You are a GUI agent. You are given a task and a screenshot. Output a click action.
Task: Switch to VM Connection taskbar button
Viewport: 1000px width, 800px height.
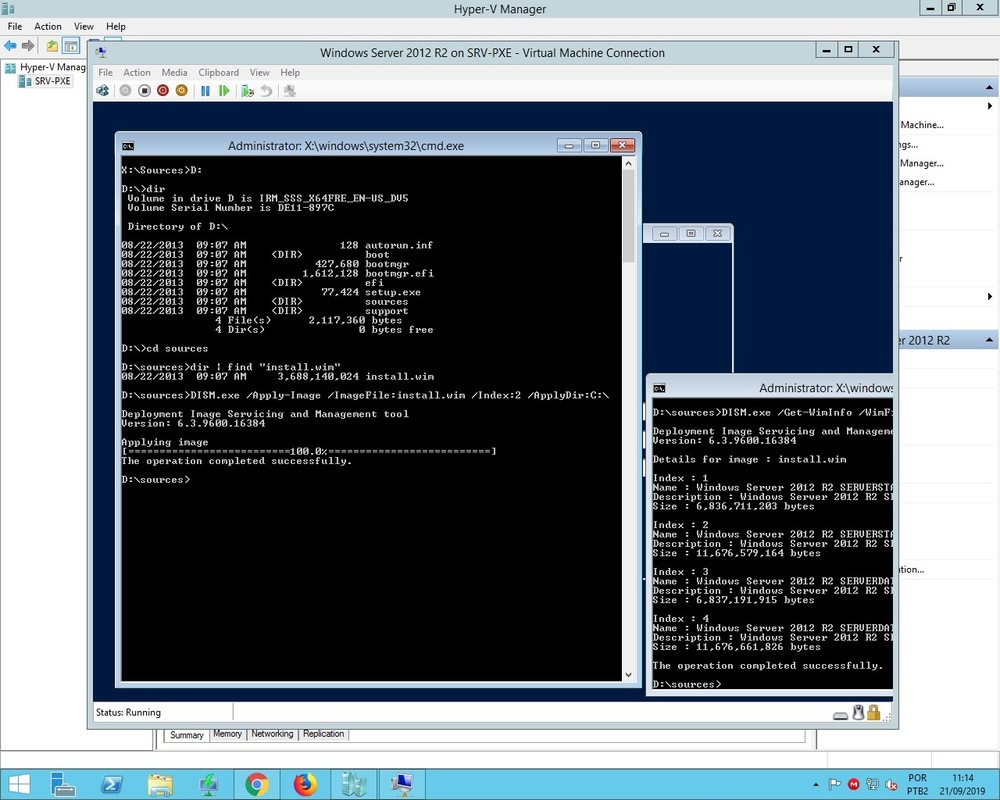point(402,784)
